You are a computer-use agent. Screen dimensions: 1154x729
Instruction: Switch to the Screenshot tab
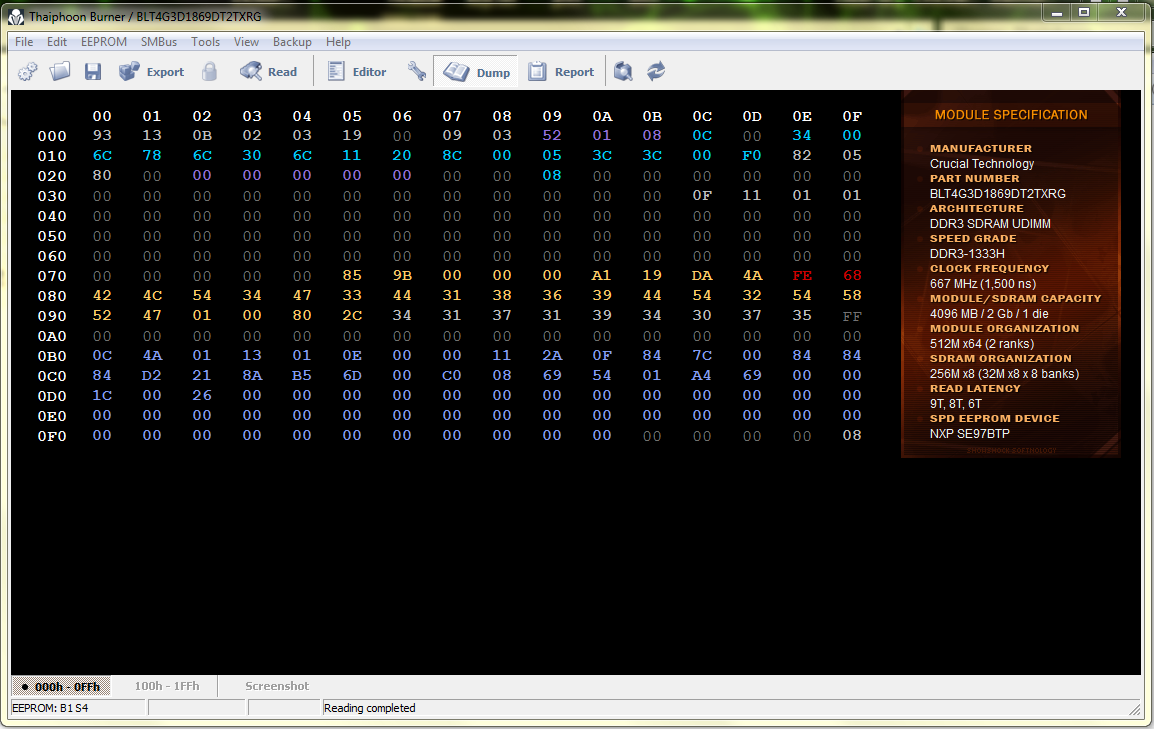click(277, 686)
